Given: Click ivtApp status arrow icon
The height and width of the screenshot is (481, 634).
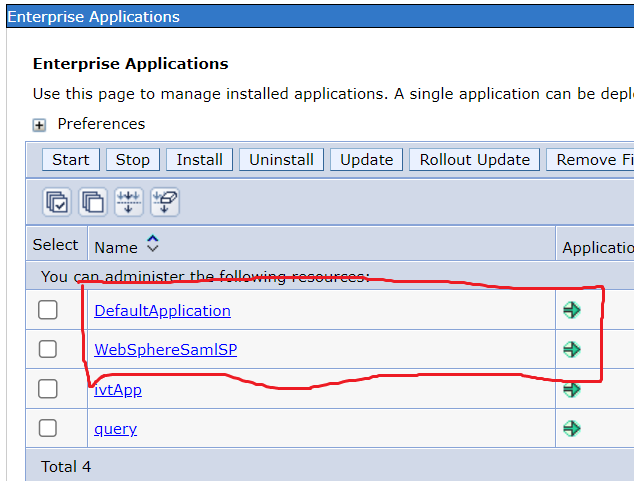Looking at the screenshot, I should pyautogui.click(x=572, y=390).
